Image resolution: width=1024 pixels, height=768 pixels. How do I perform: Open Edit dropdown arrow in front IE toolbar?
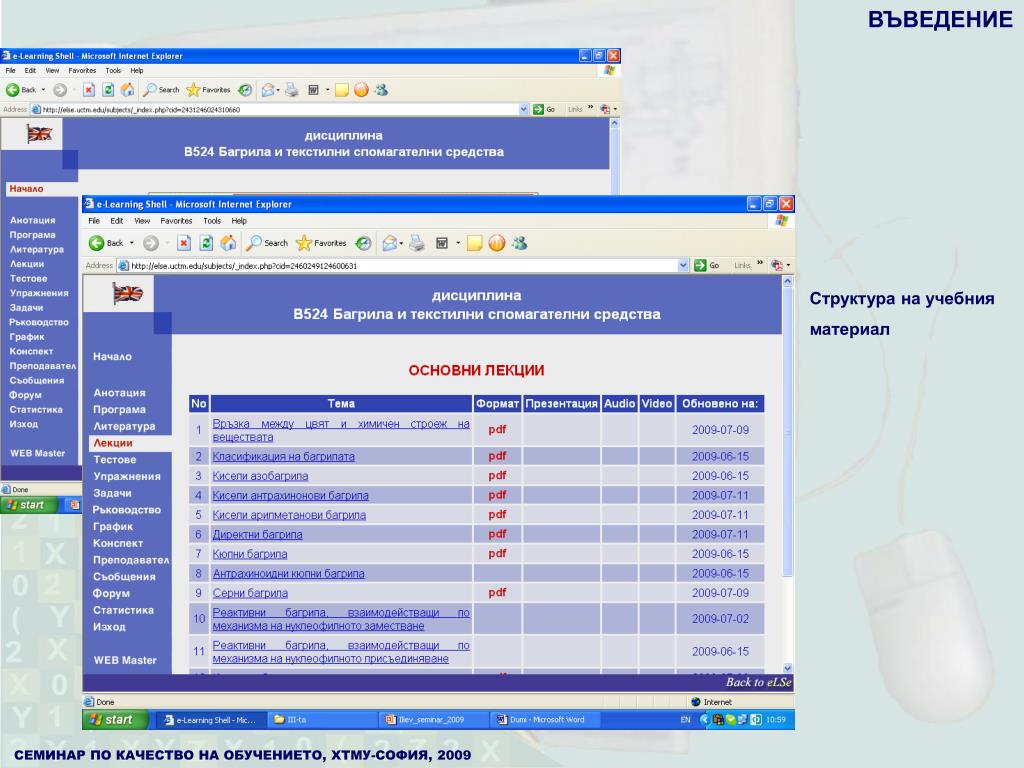coord(458,243)
